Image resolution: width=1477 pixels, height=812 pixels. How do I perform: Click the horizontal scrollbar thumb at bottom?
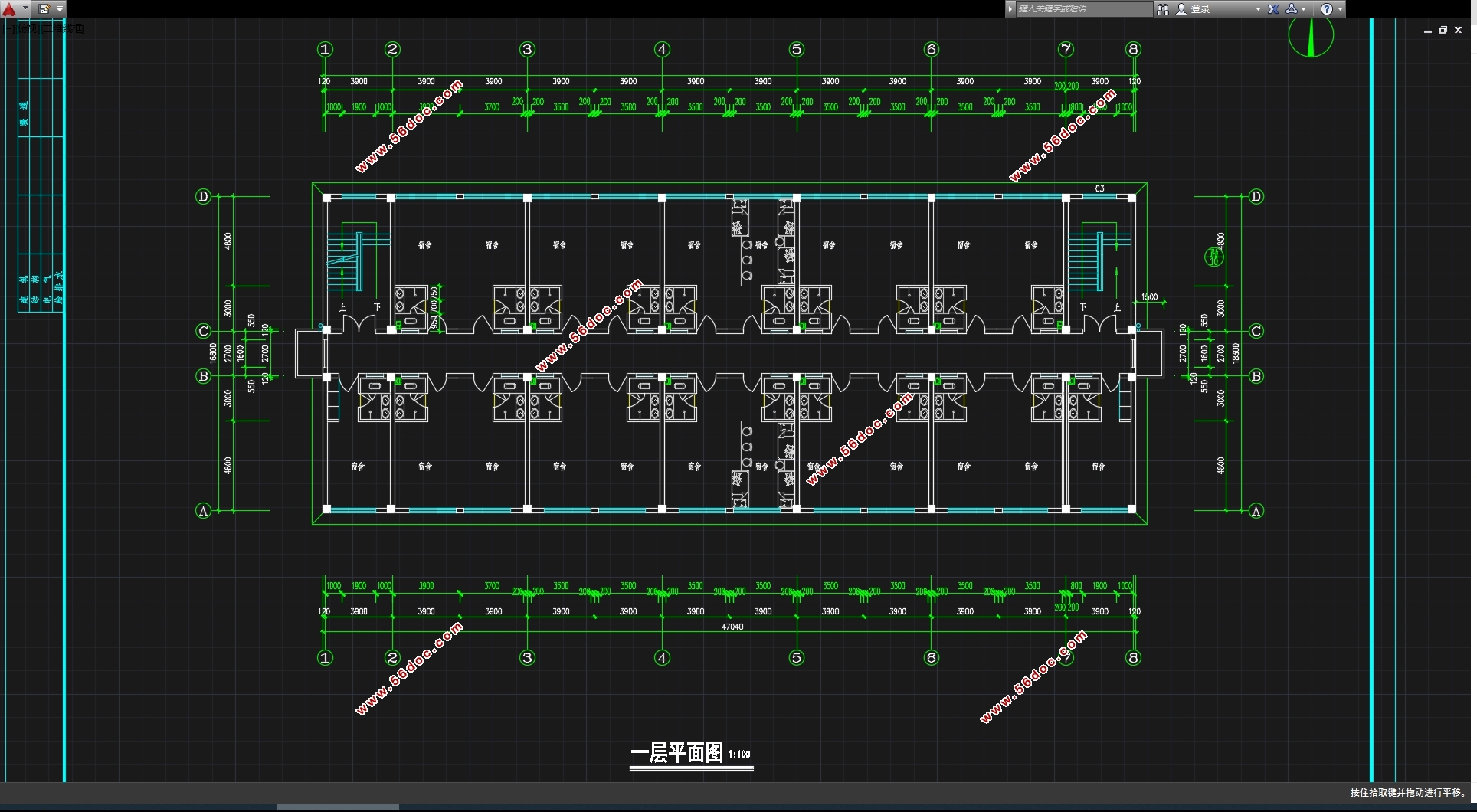pyautogui.click(x=337, y=807)
